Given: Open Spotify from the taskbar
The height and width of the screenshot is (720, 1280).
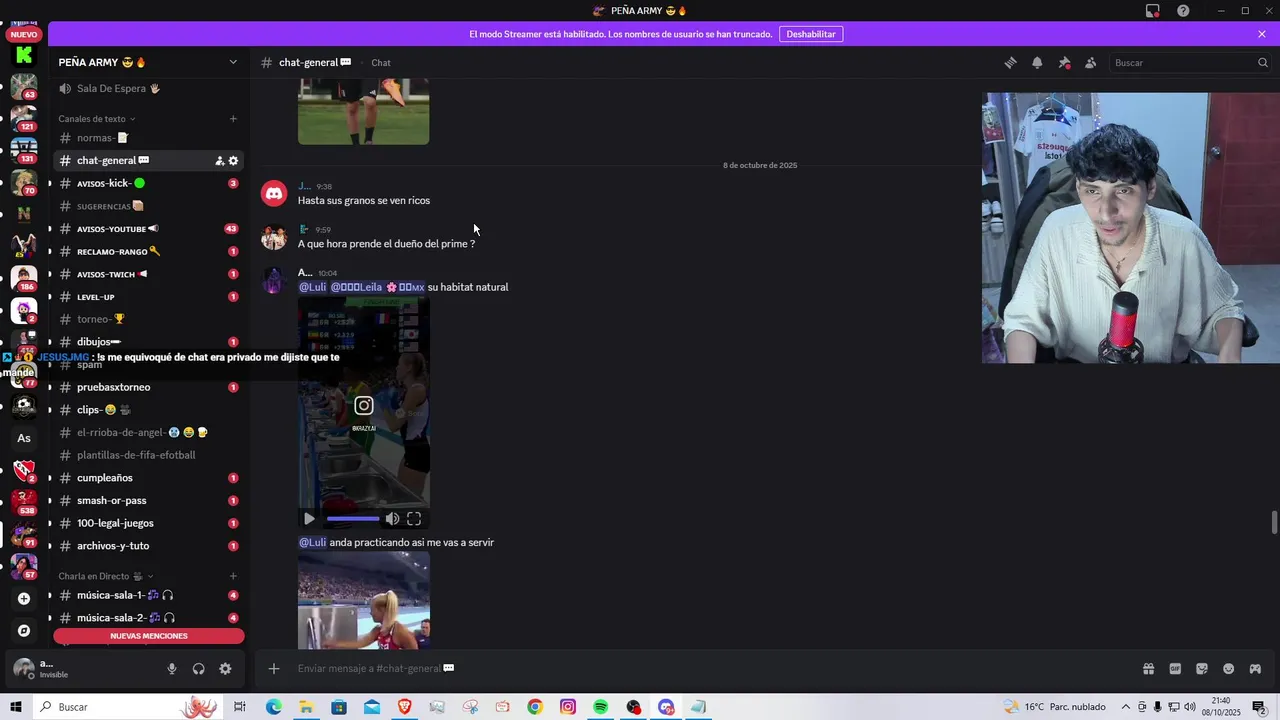Looking at the screenshot, I should coord(600,707).
